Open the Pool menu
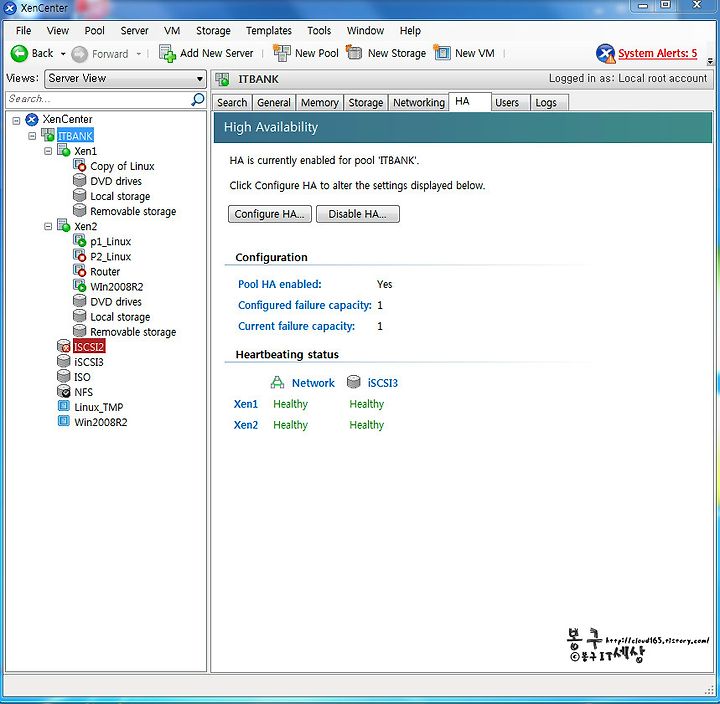The width and height of the screenshot is (720, 704). click(95, 31)
